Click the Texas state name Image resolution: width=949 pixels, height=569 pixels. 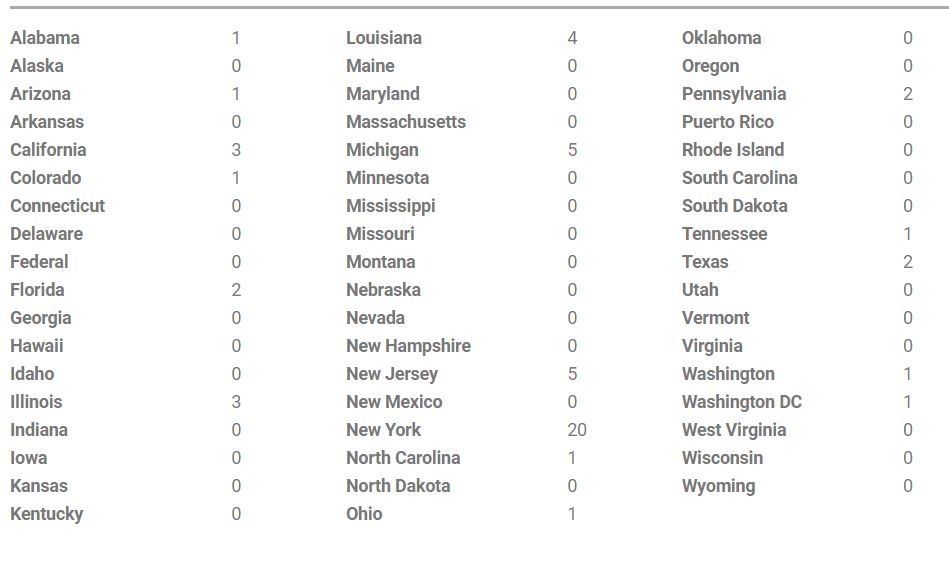[x=704, y=261]
